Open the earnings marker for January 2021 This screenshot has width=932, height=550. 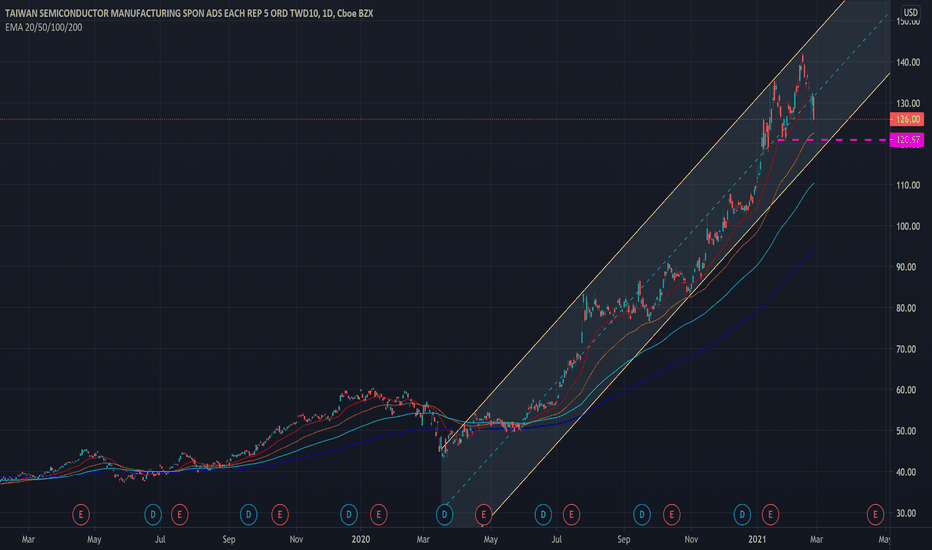tap(770, 514)
